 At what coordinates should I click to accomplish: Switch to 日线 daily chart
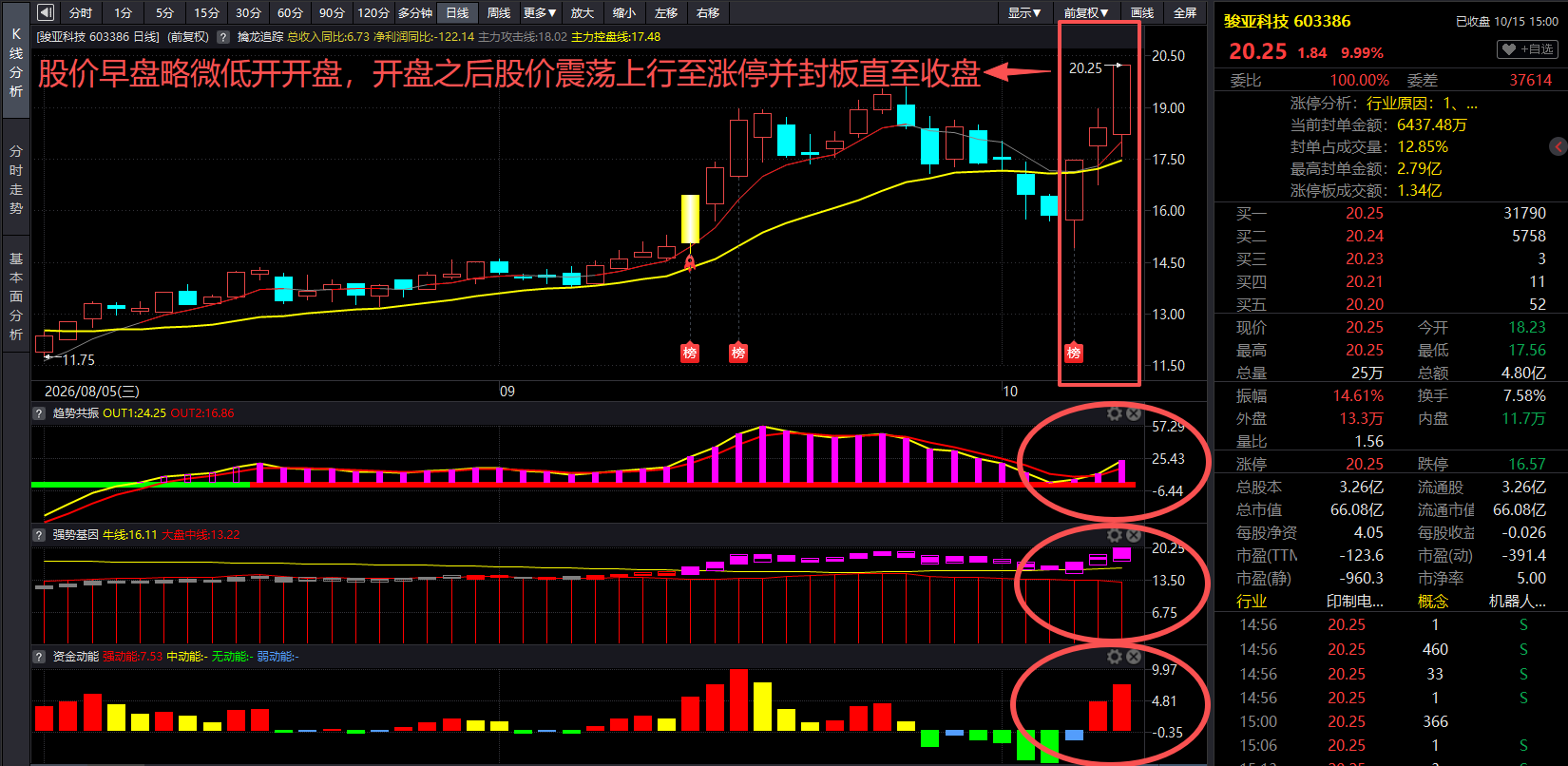[458, 12]
